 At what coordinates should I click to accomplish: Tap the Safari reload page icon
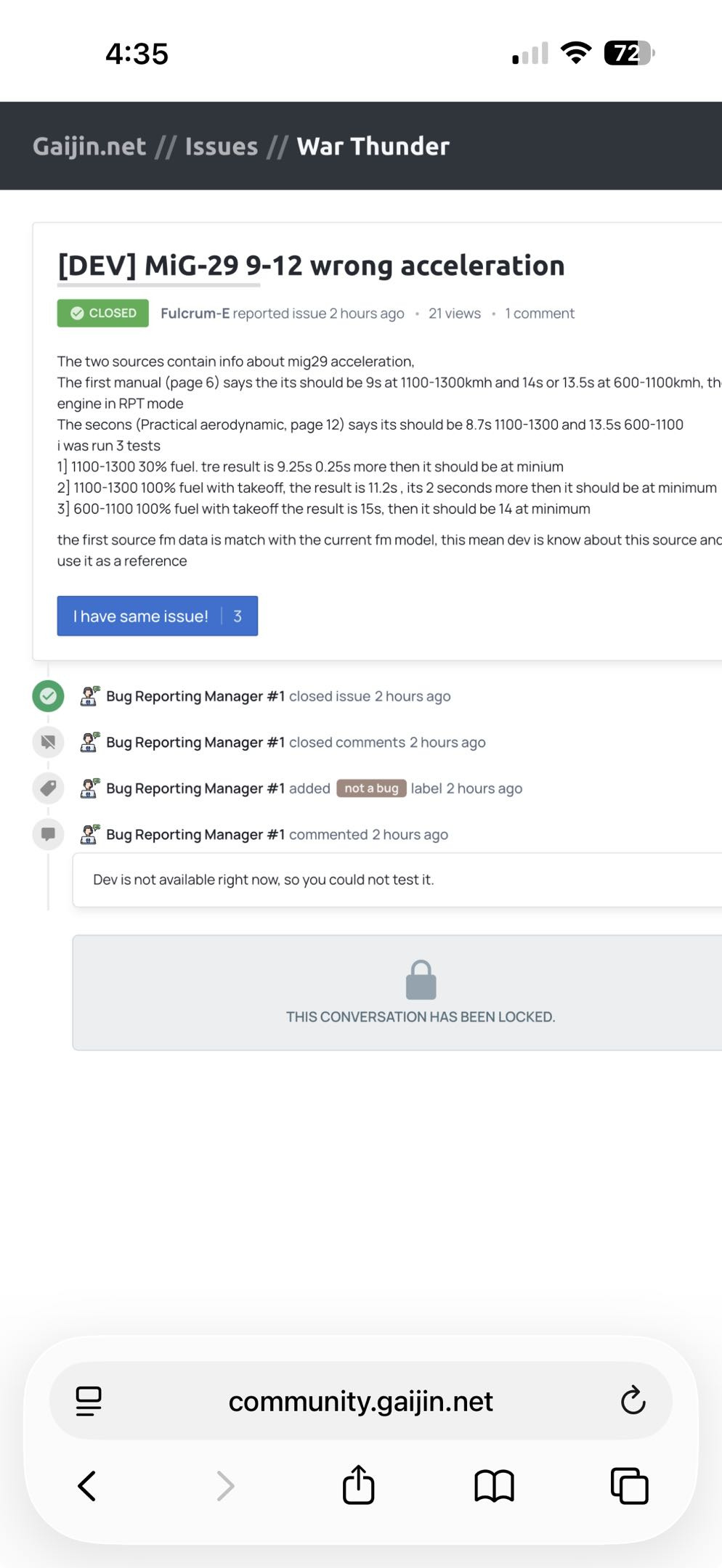633,1400
